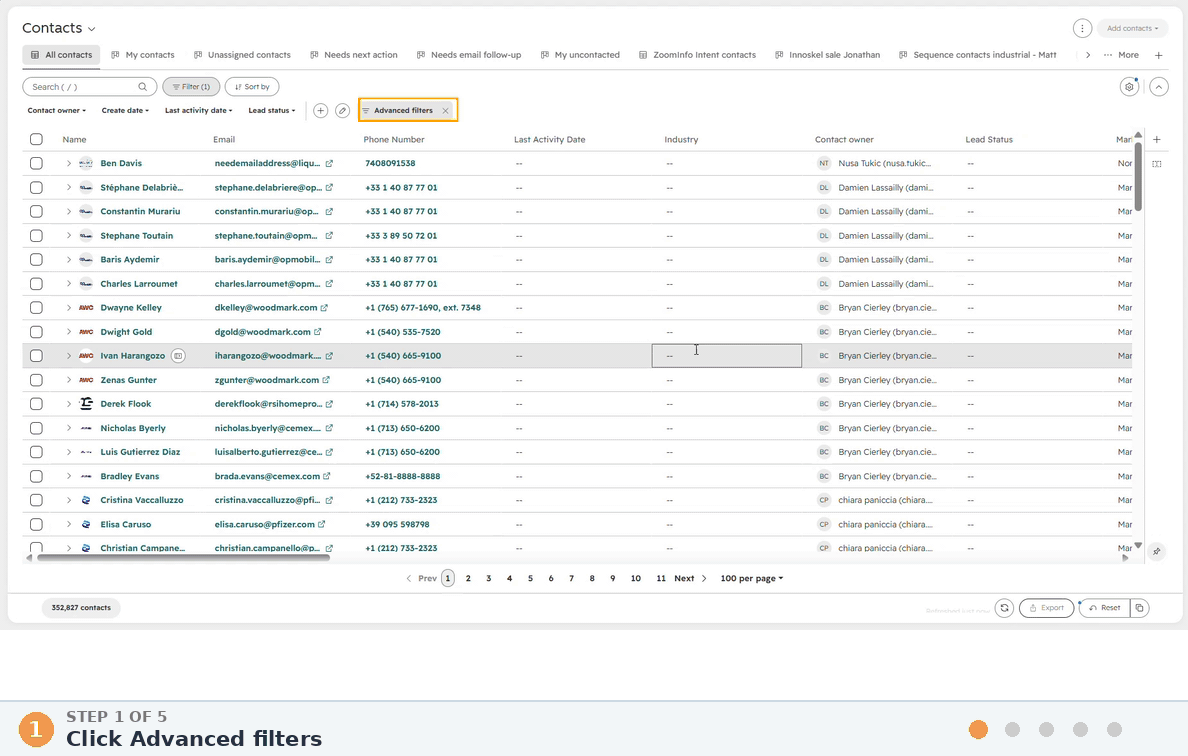The width and height of the screenshot is (1188, 756).
Task: Click the horizontal scrollbar under the table
Action: click(x=183, y=558)
